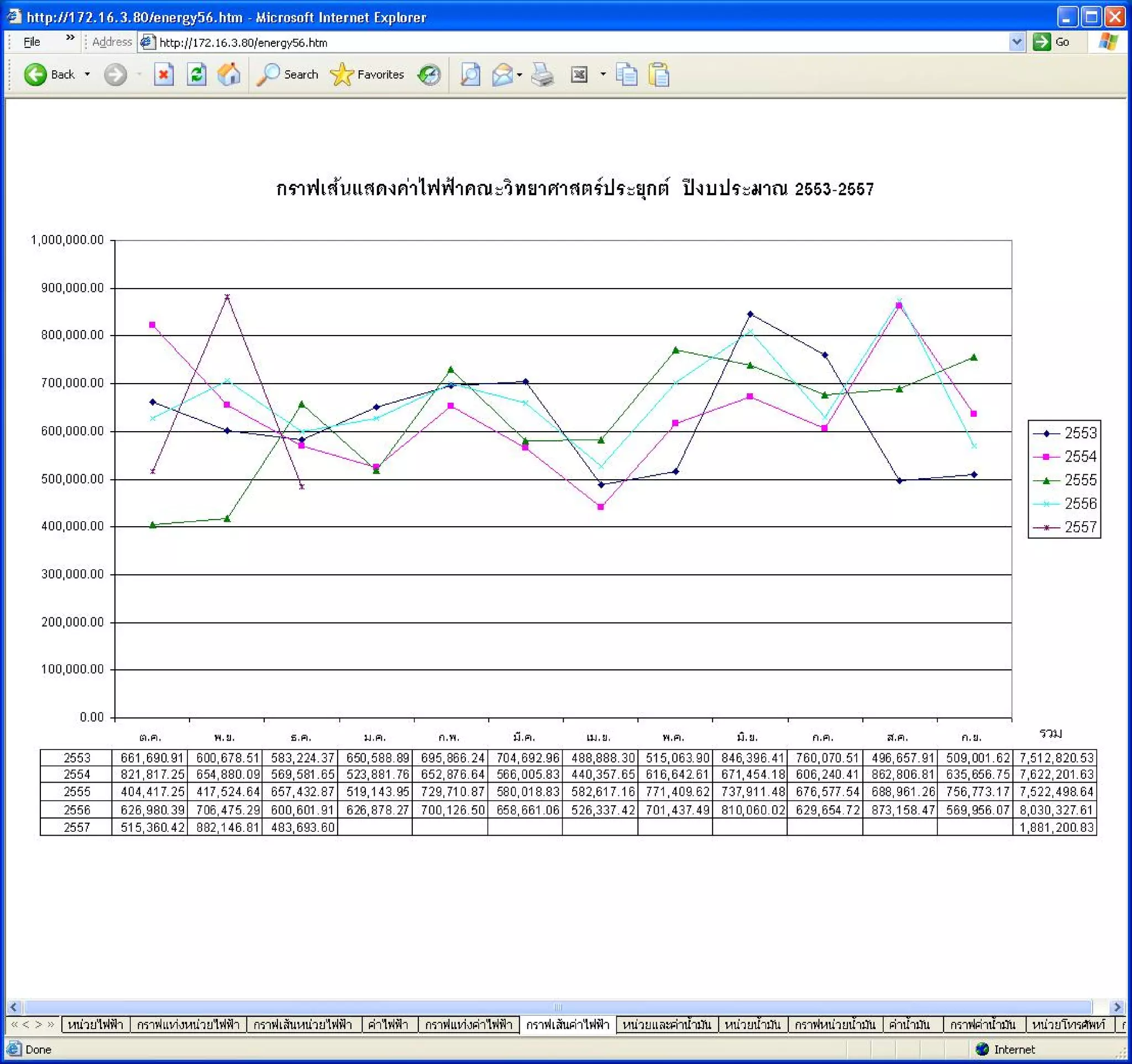The height and width of the screenshot is (1064, 1132).
Task: Click the Back navigation button
Action: [49, 75]
